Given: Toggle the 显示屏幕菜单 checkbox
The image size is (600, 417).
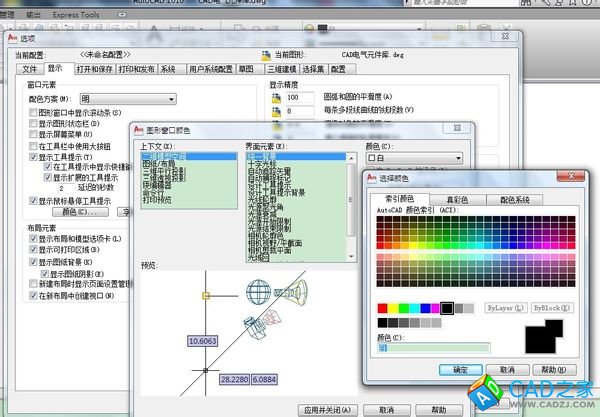Looking at the screenshot, I should 32,135.
